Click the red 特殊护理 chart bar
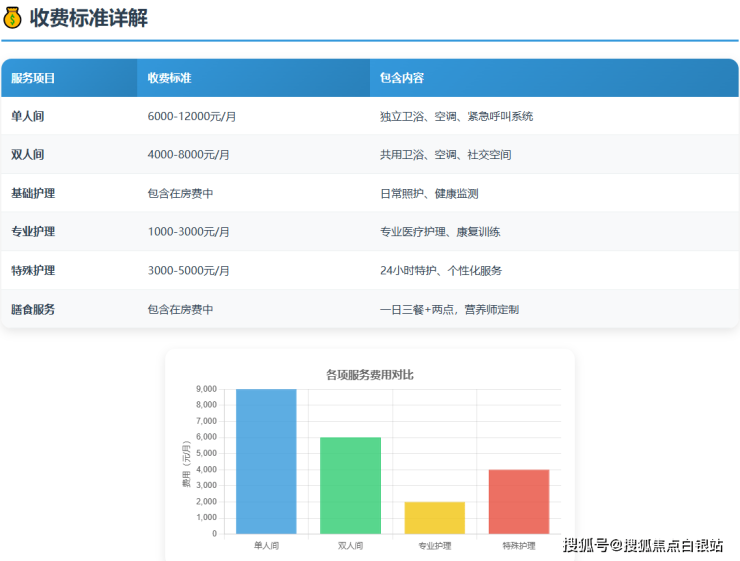This screenshot has width=740, height=561. [518, 501]
